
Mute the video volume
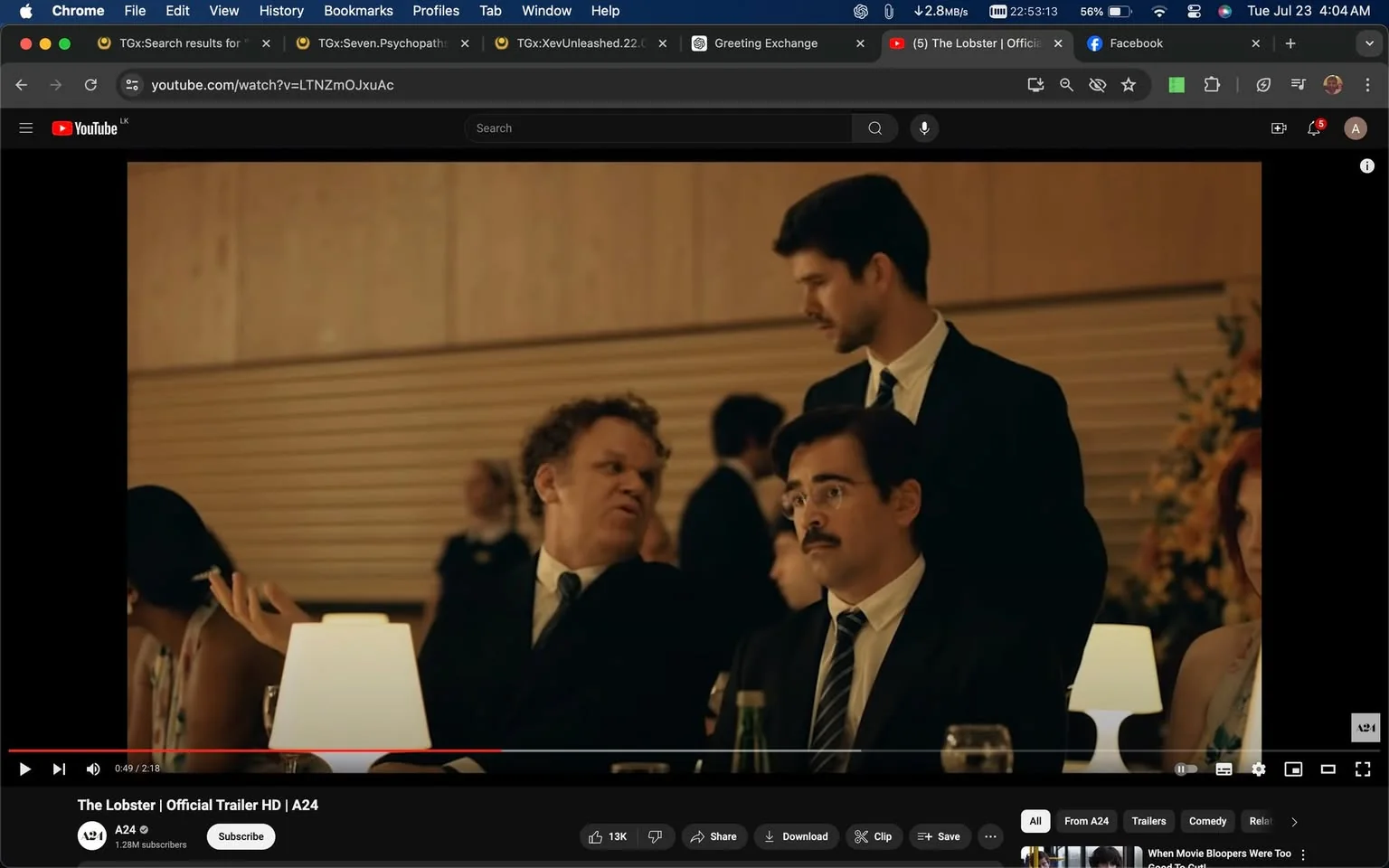[93, 769]
